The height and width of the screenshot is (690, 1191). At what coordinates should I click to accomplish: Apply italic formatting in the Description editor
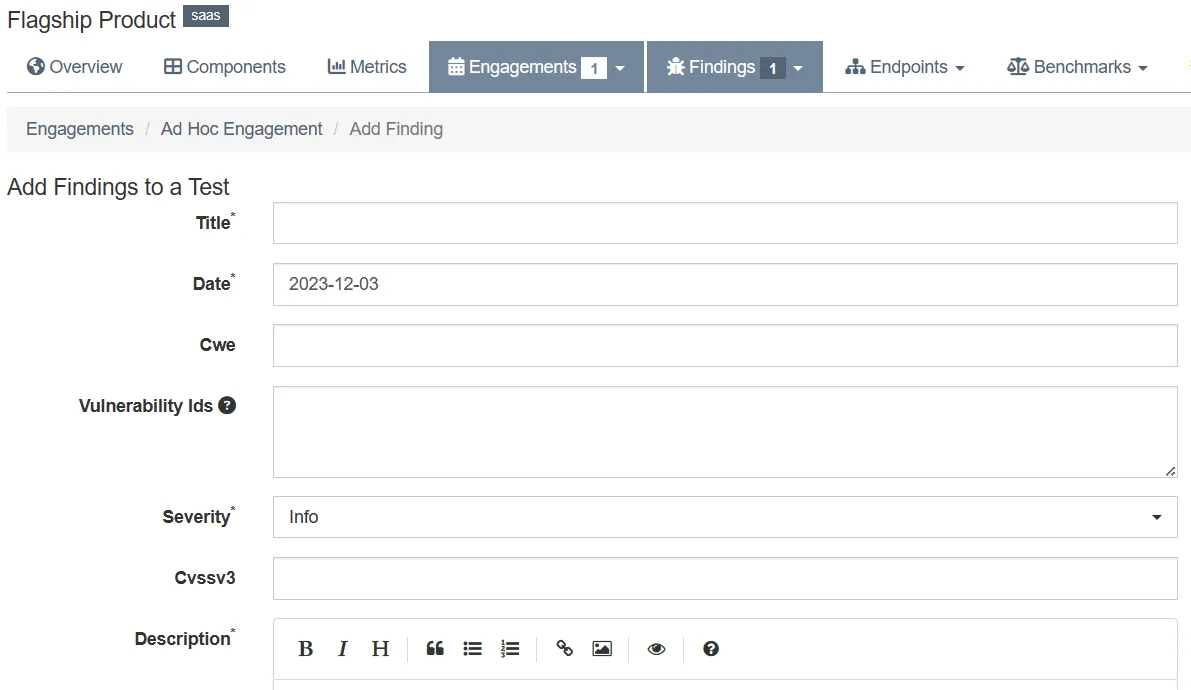pos(343,648)
